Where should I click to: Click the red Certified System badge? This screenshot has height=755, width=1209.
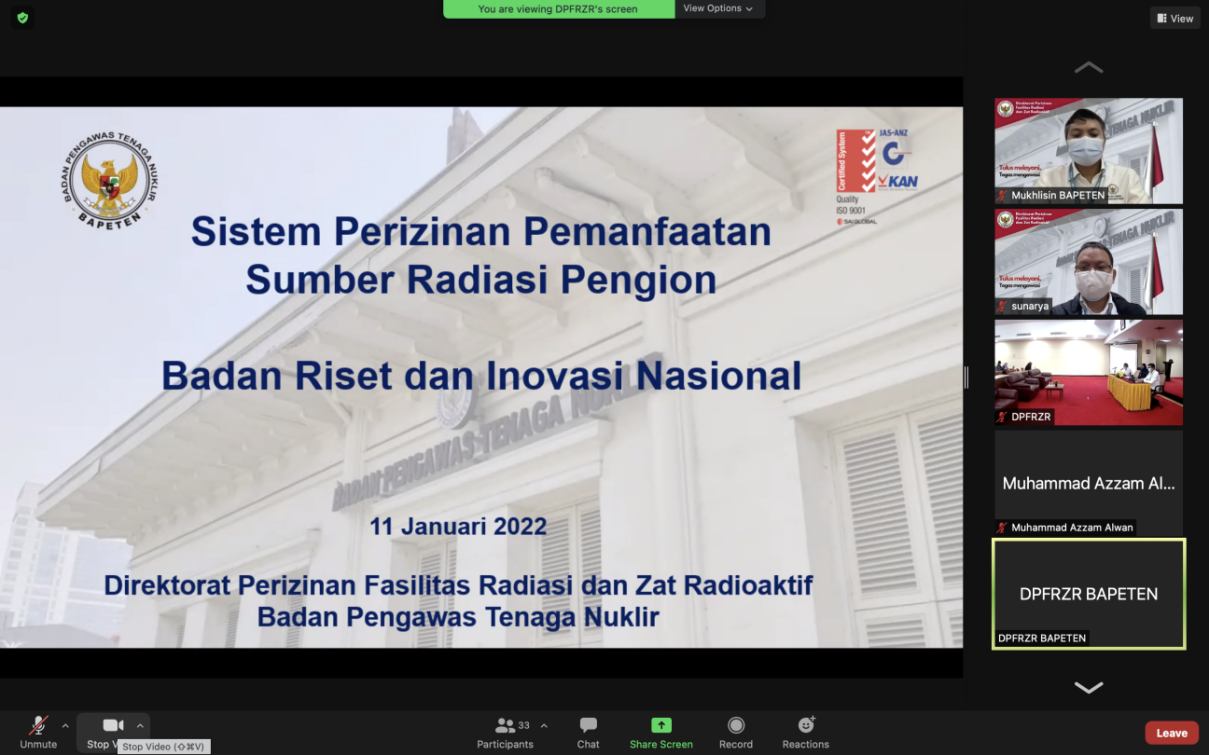(x=855, y=161)
